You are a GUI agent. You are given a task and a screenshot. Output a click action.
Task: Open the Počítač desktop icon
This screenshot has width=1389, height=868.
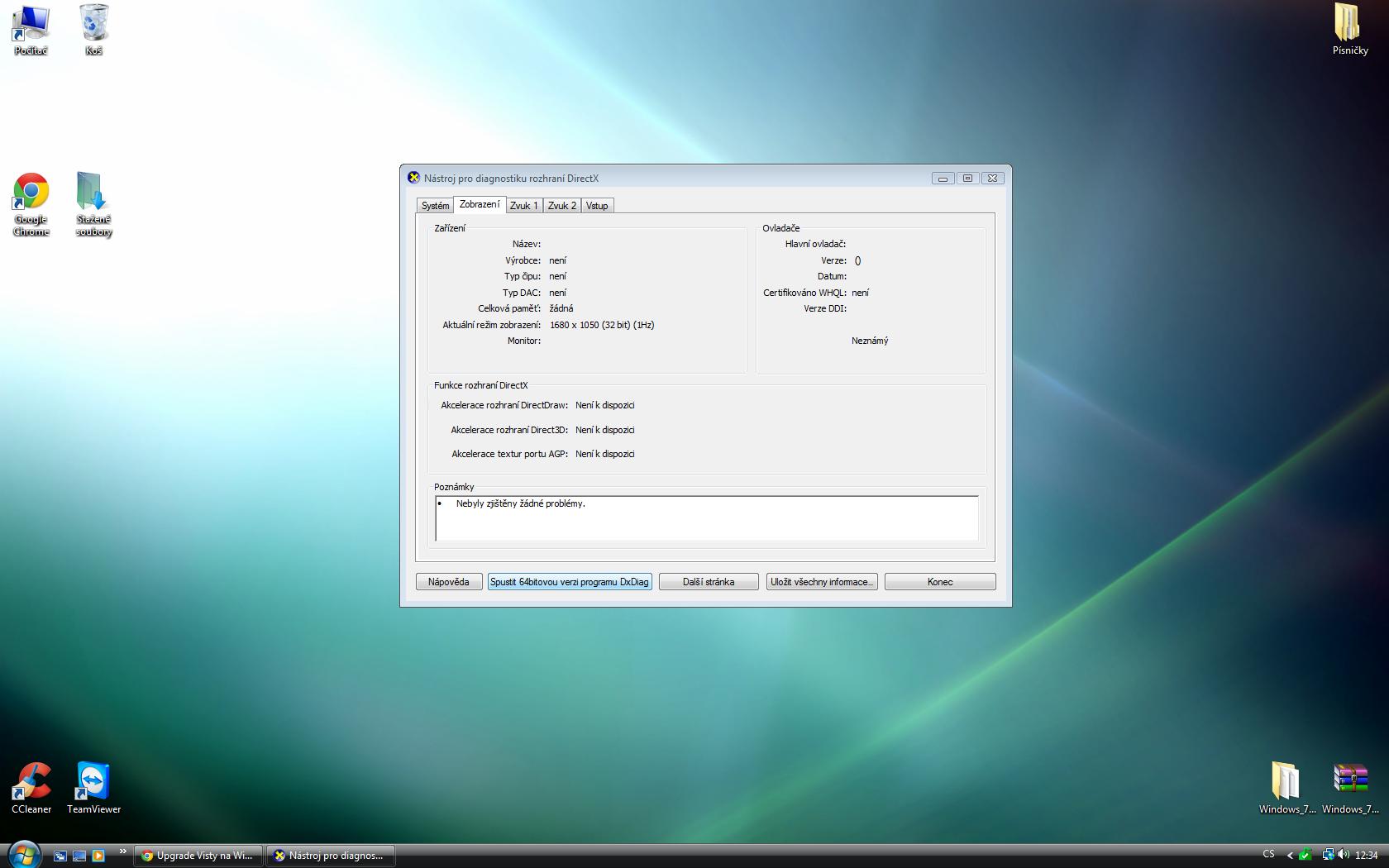(x=31, y=23)
